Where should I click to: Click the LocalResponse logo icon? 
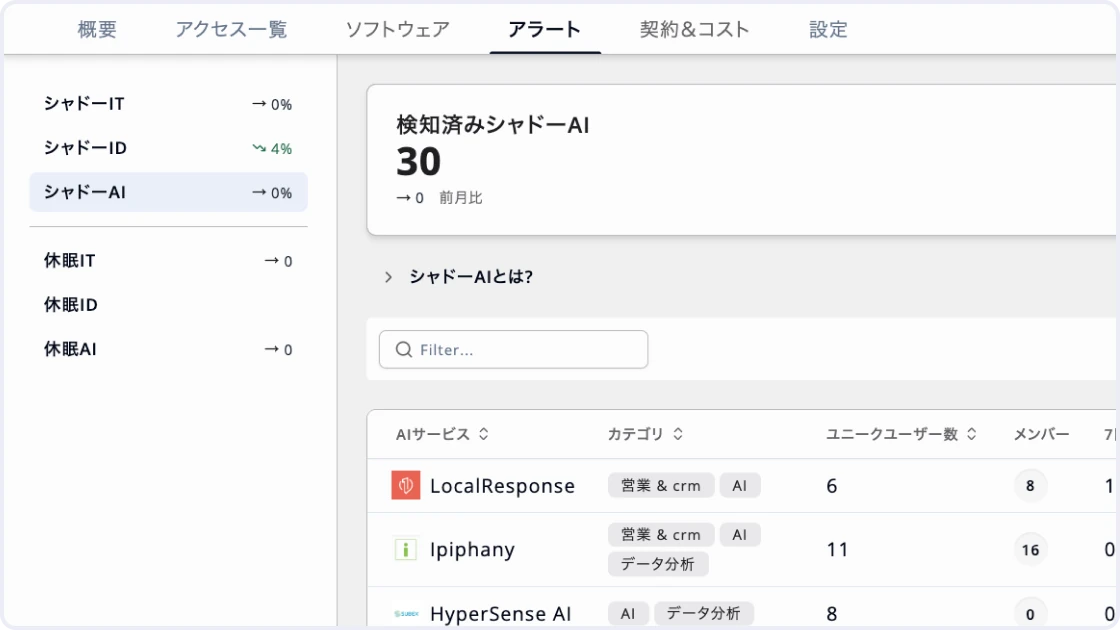coord(406,486)
